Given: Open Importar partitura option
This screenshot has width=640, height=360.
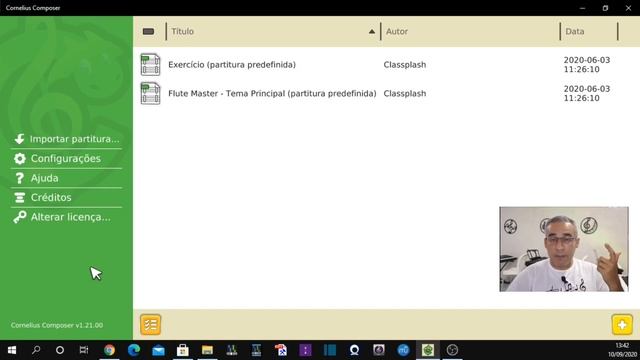Looking at the screenshot, I should [x=67, y=139].
